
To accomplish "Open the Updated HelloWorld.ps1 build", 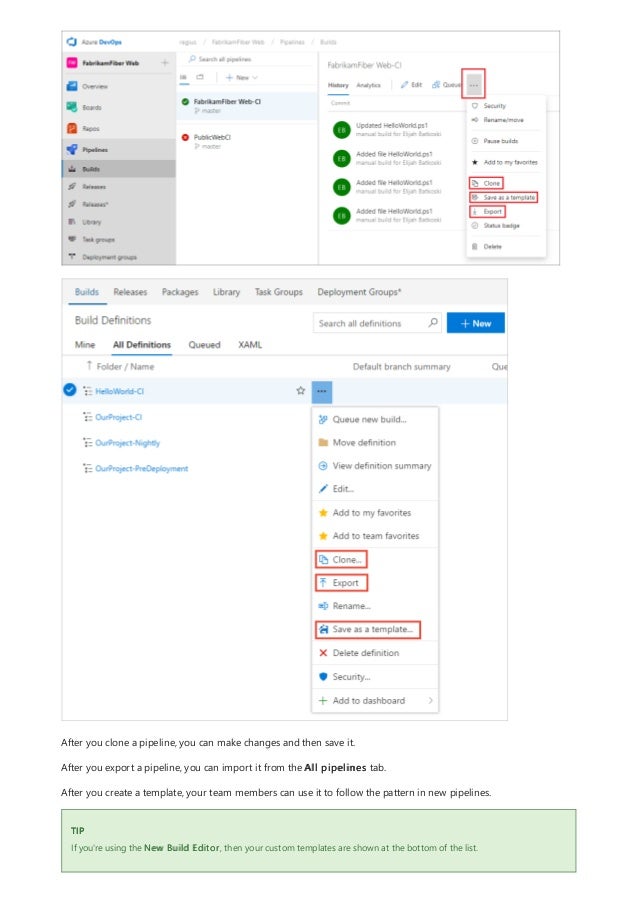I will point(392,125).
